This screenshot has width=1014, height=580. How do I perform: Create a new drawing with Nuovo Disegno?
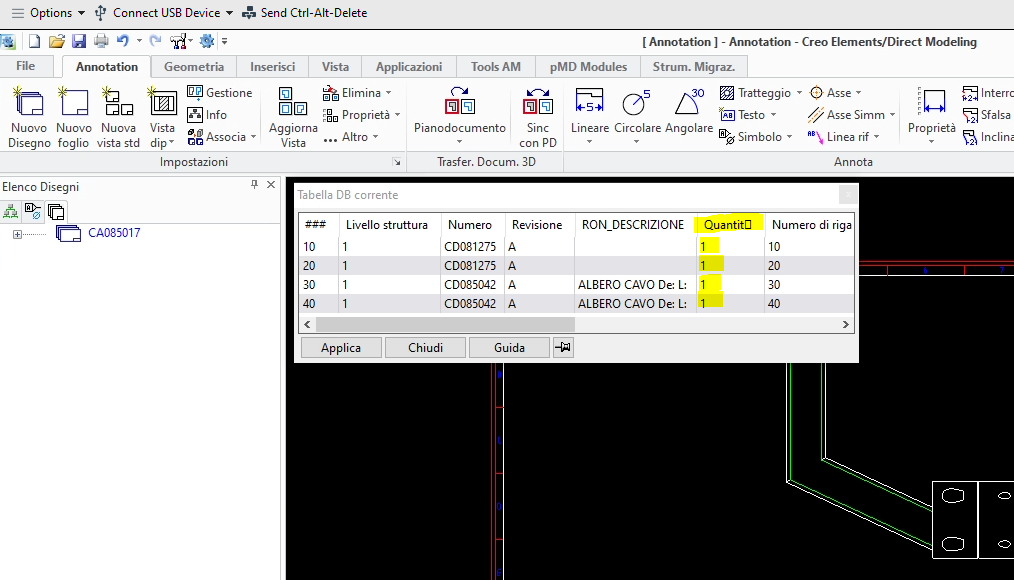coord(28,115)
